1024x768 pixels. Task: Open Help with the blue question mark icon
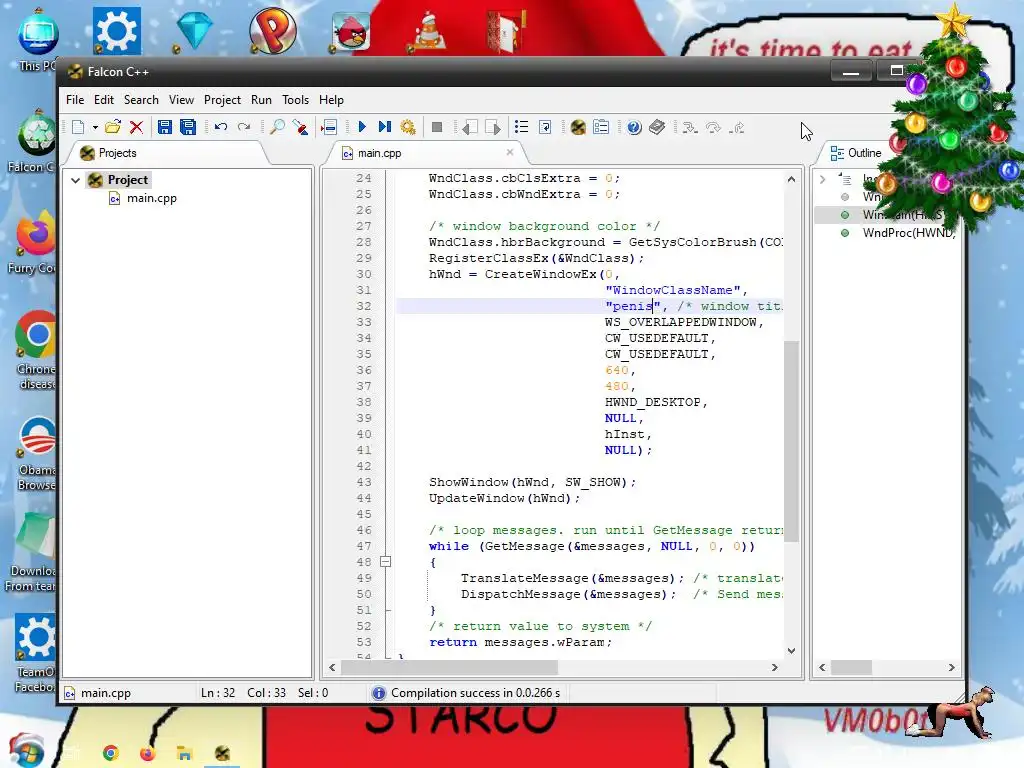[x=634, y=127]
